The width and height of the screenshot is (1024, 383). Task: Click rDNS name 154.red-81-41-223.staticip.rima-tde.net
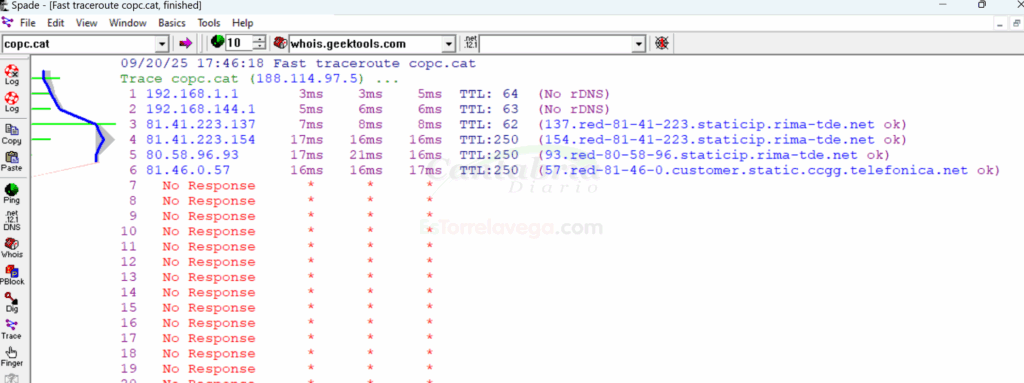(x=709, y=140)
